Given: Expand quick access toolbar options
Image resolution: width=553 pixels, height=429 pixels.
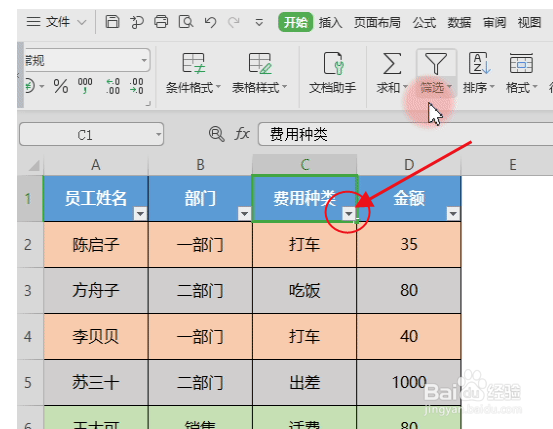Looking at the screenshot, I should (x=259, y=23).
